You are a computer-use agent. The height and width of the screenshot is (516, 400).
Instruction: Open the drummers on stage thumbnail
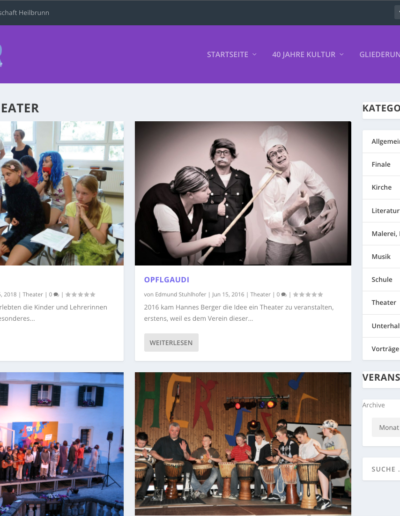click(x=243, y=444)
